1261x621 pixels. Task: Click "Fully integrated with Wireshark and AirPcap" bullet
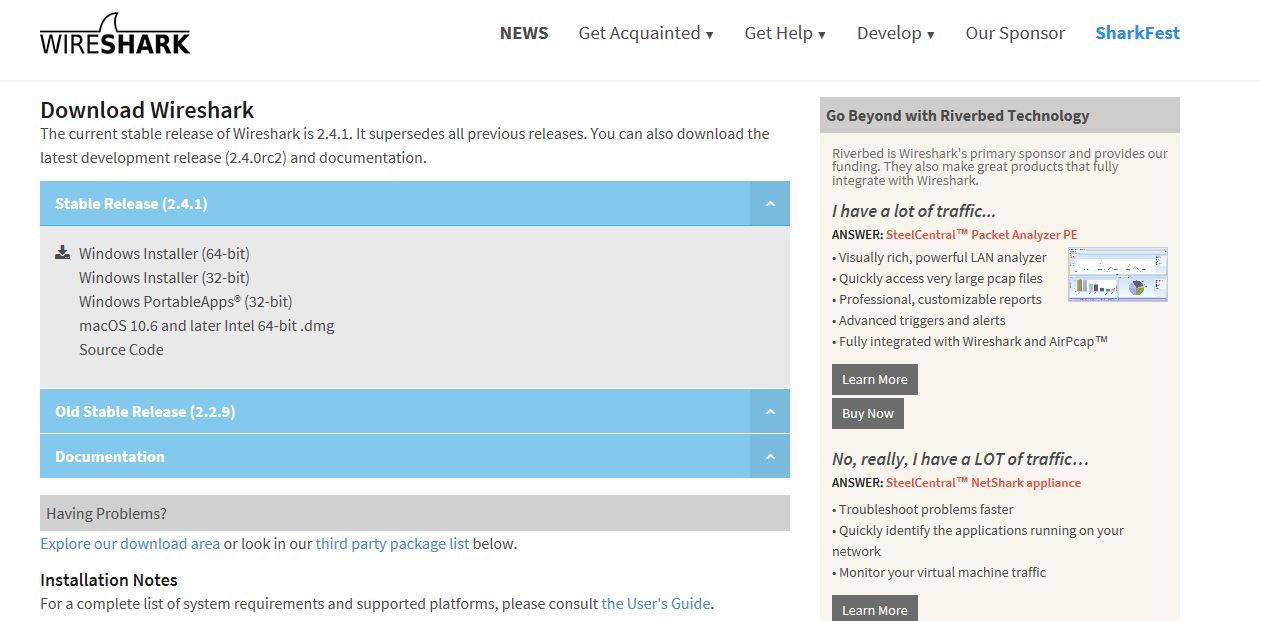[x=970, y=341]
